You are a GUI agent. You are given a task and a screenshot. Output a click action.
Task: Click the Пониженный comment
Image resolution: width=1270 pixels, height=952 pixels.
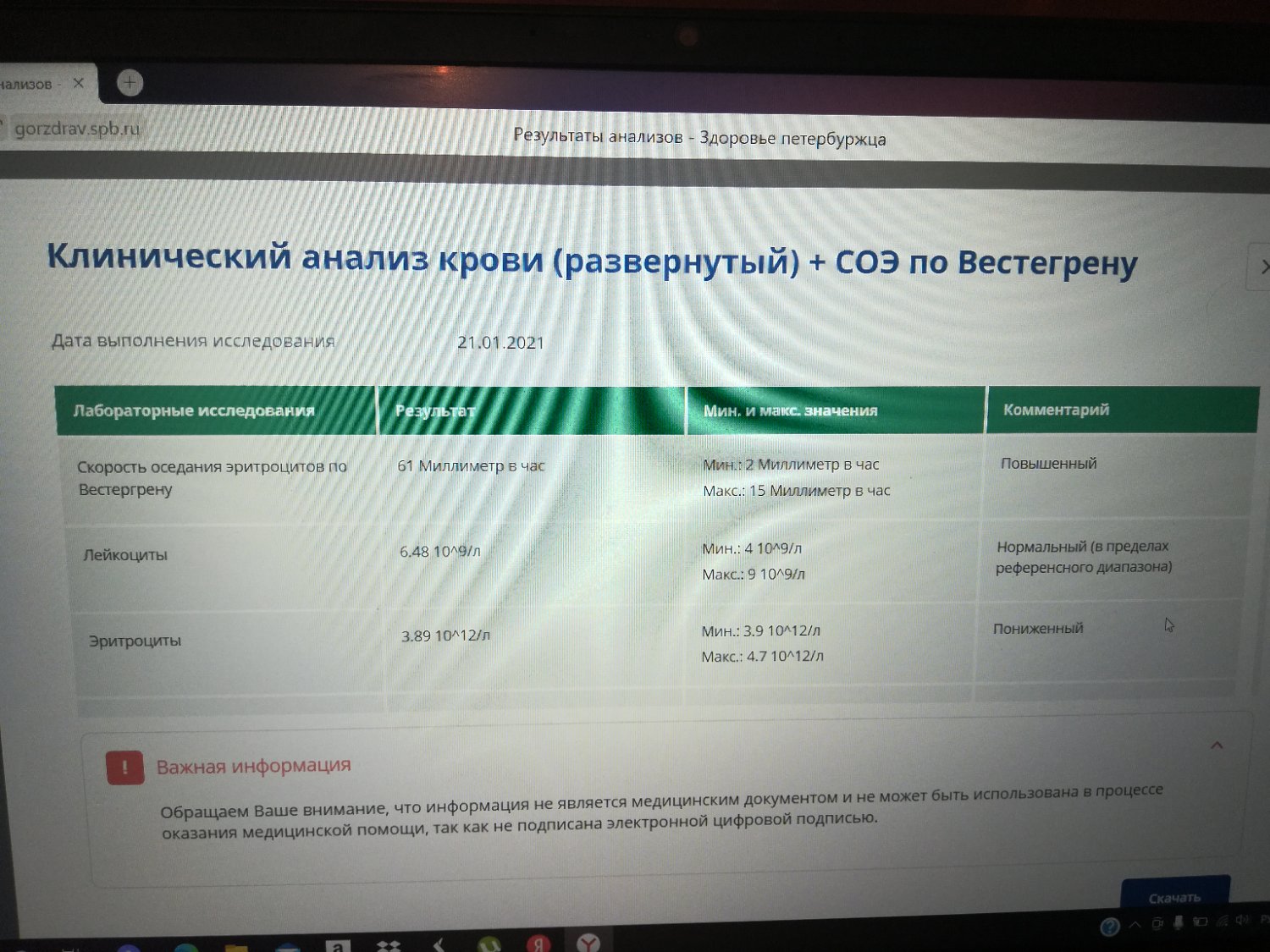click(x=1038, y=629)
